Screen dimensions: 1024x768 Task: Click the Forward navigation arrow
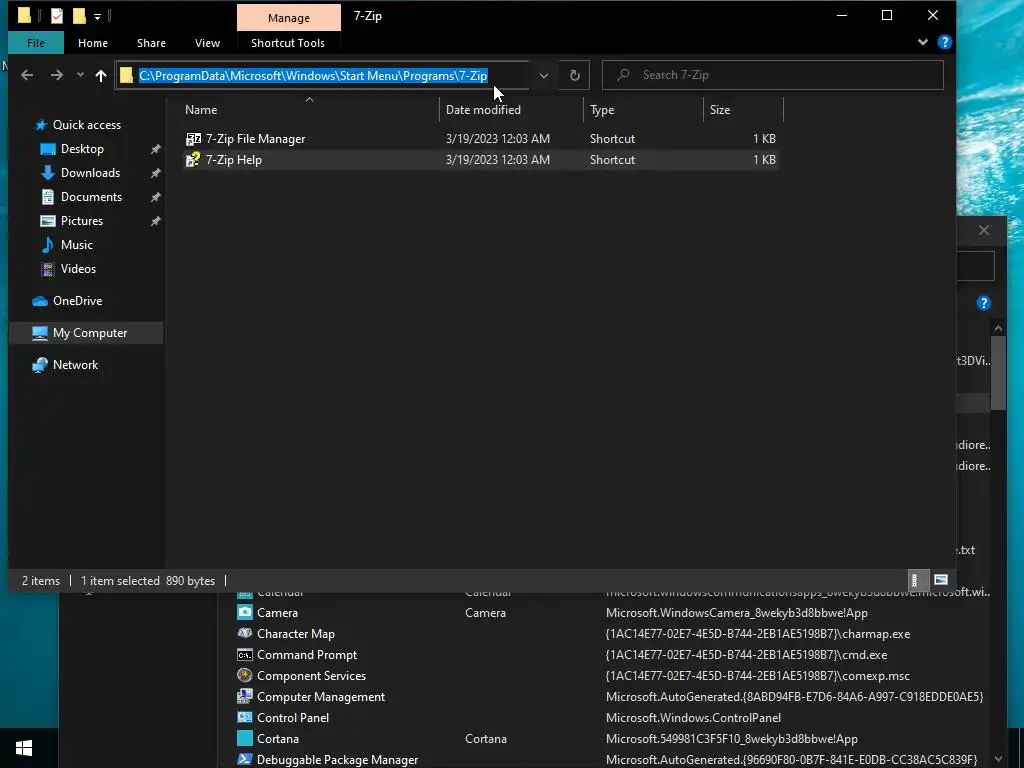[57, 75]
